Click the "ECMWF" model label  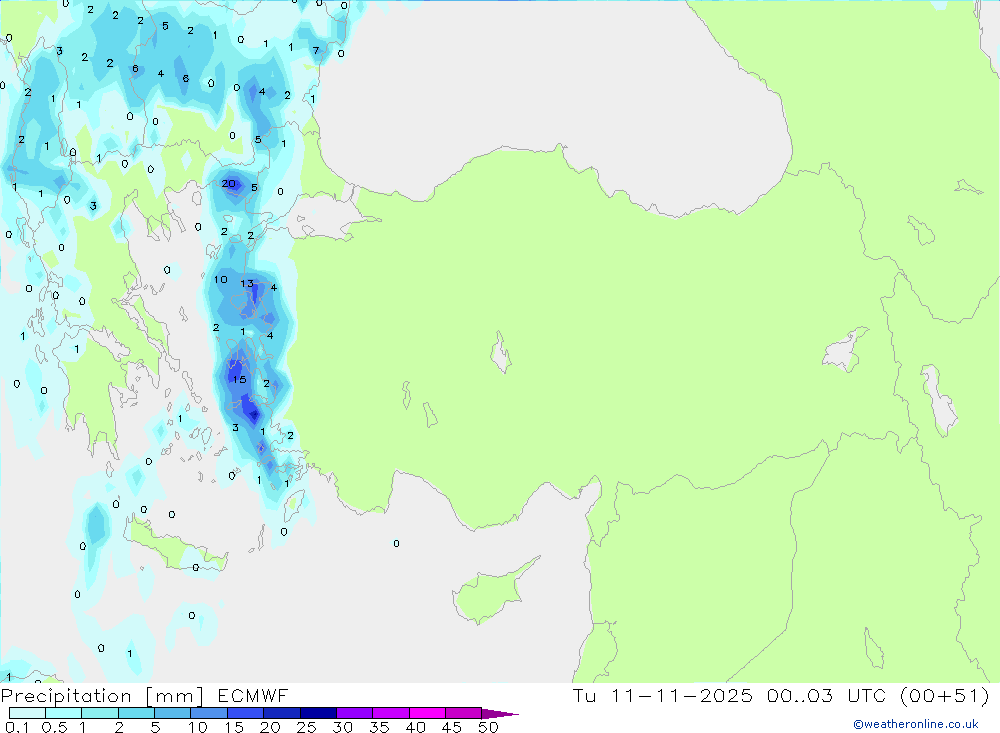pyautogui.click(x=253, y=695)
